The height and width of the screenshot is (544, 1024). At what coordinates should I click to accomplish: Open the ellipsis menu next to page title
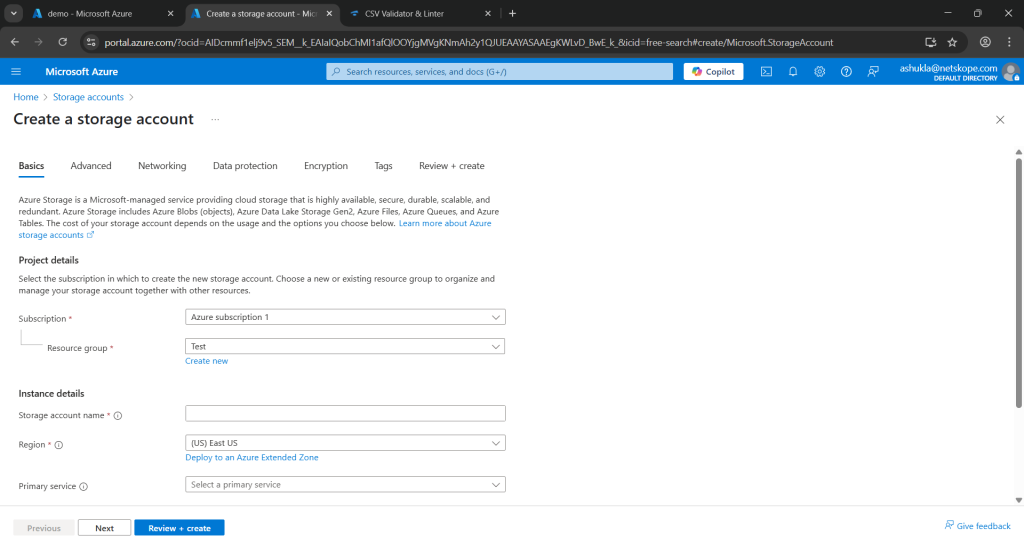coord(216,120)
